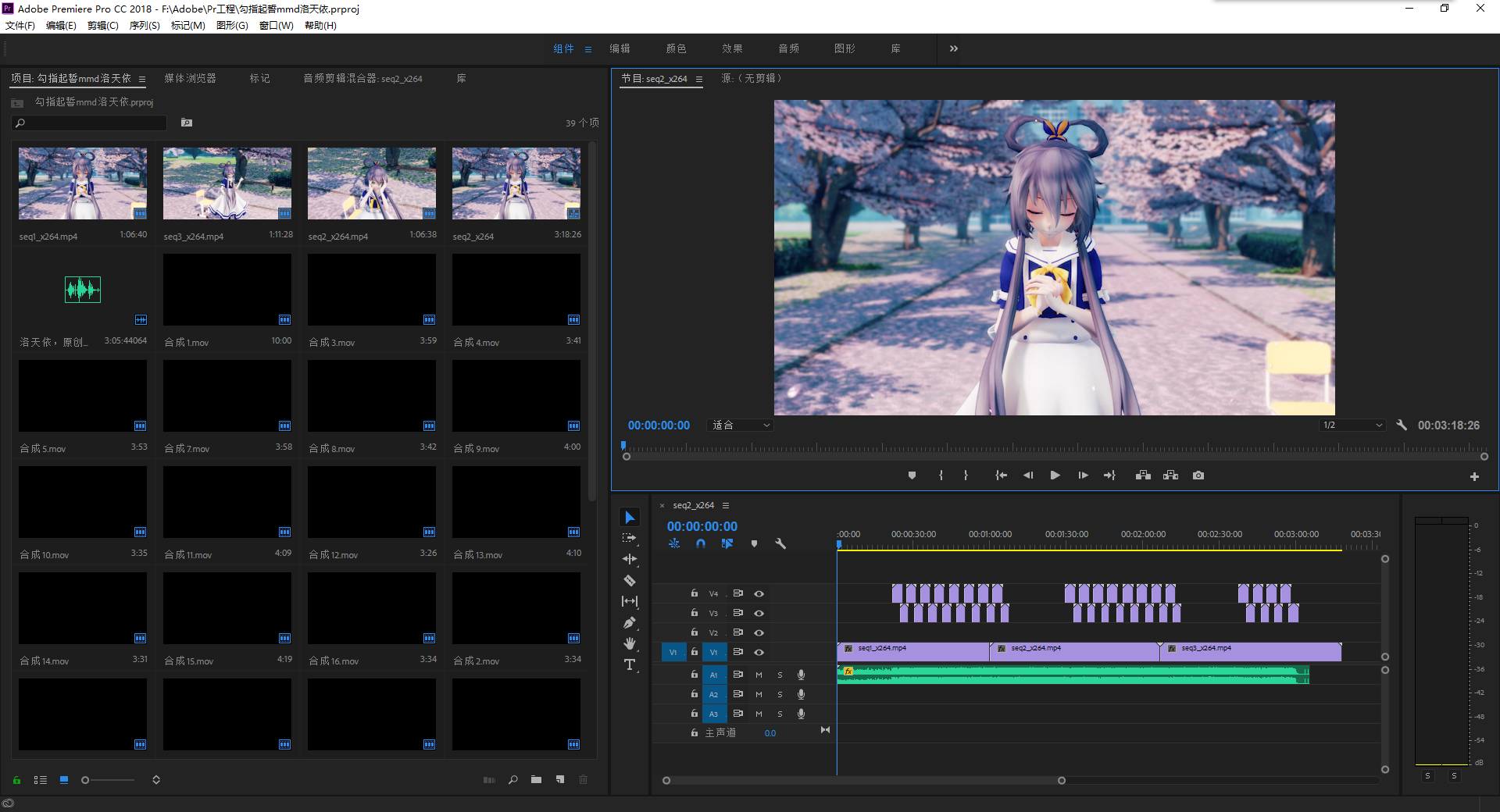1500x812 pixels.
Task: Enable voice-over record on A3
Action: pyautogui.click(x=801, y=714)
